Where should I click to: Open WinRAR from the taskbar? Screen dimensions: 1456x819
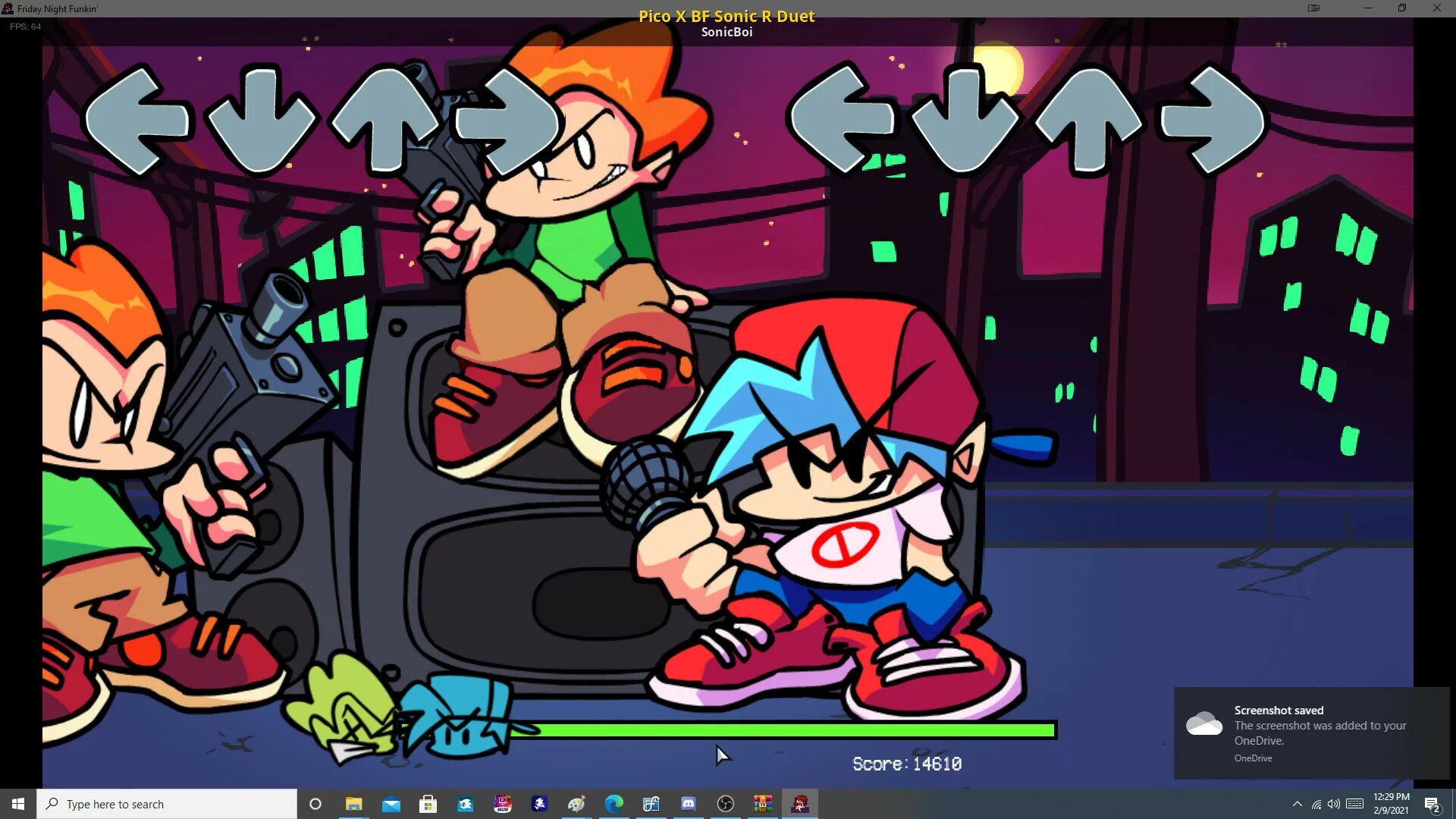pyautogui.click(x=762, y=804)
